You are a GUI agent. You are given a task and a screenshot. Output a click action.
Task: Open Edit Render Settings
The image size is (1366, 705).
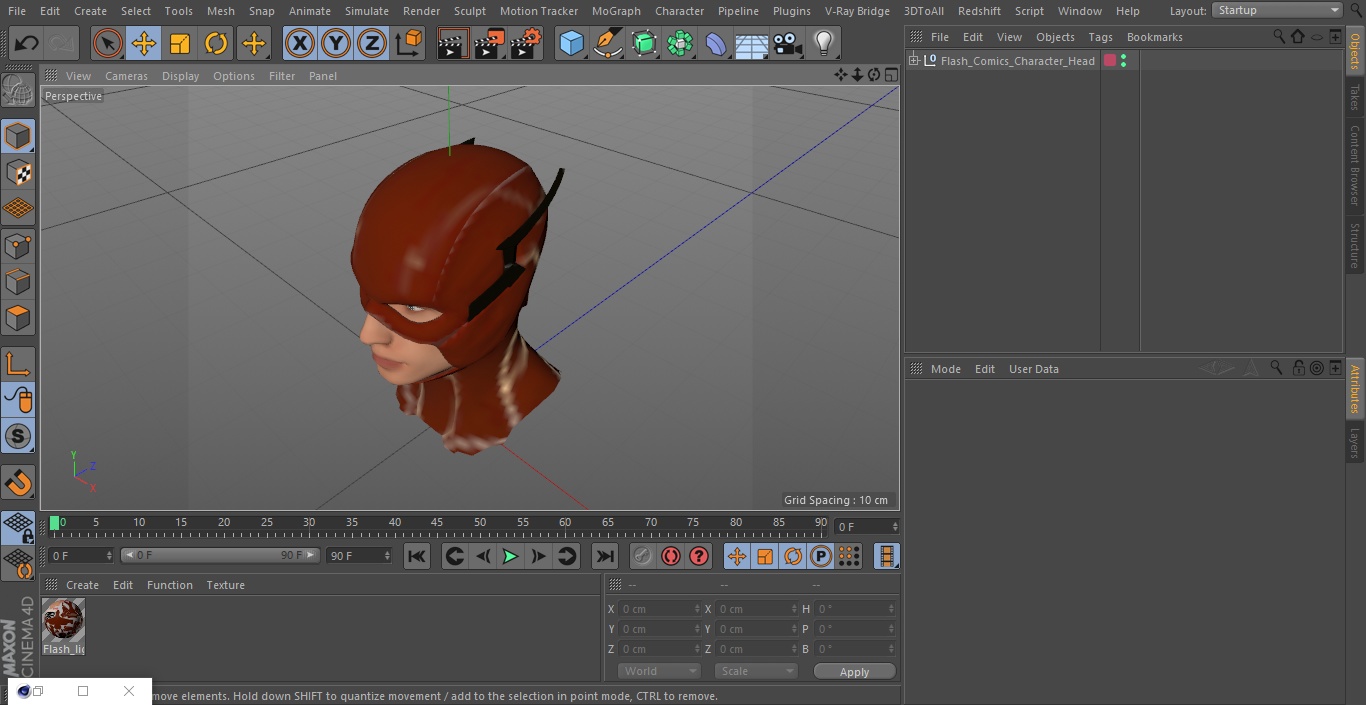click(526, 43)
